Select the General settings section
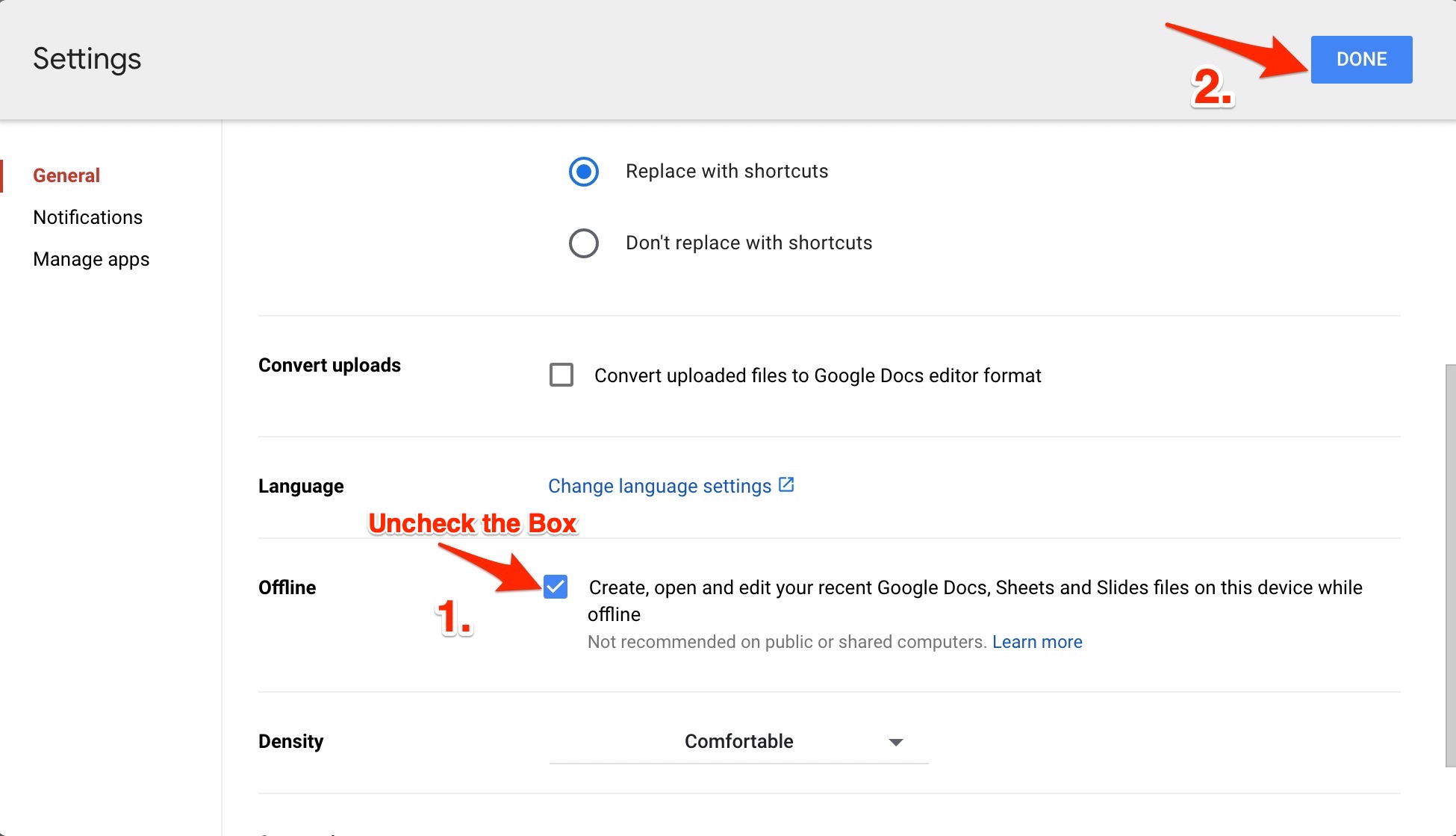The height and width of the screenshot is (836, 1456). [x=66, y=175]
